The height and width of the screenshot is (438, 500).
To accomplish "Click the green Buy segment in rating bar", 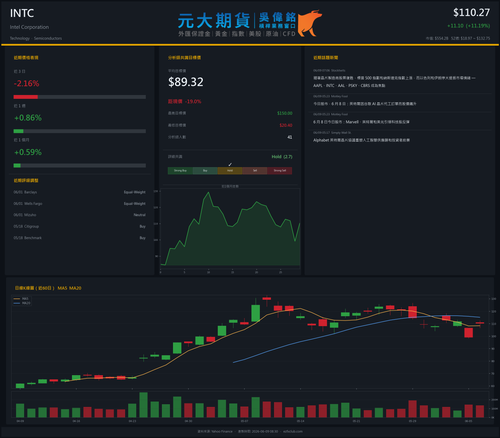I will click(x=205, y=171).
